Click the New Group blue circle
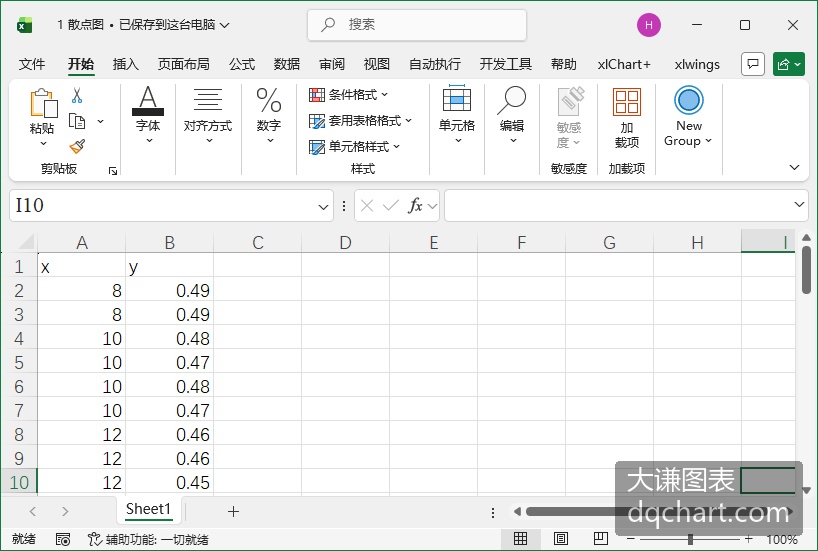The image size is (818, 551). (689, 100)
